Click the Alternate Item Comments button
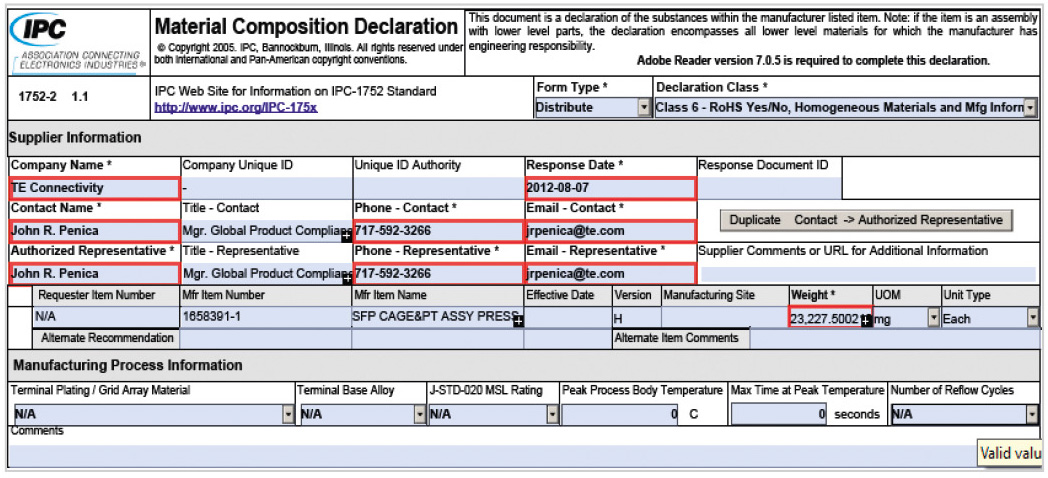The height and width of the screenshot is (478, 1048). click(x=681, y=338)
